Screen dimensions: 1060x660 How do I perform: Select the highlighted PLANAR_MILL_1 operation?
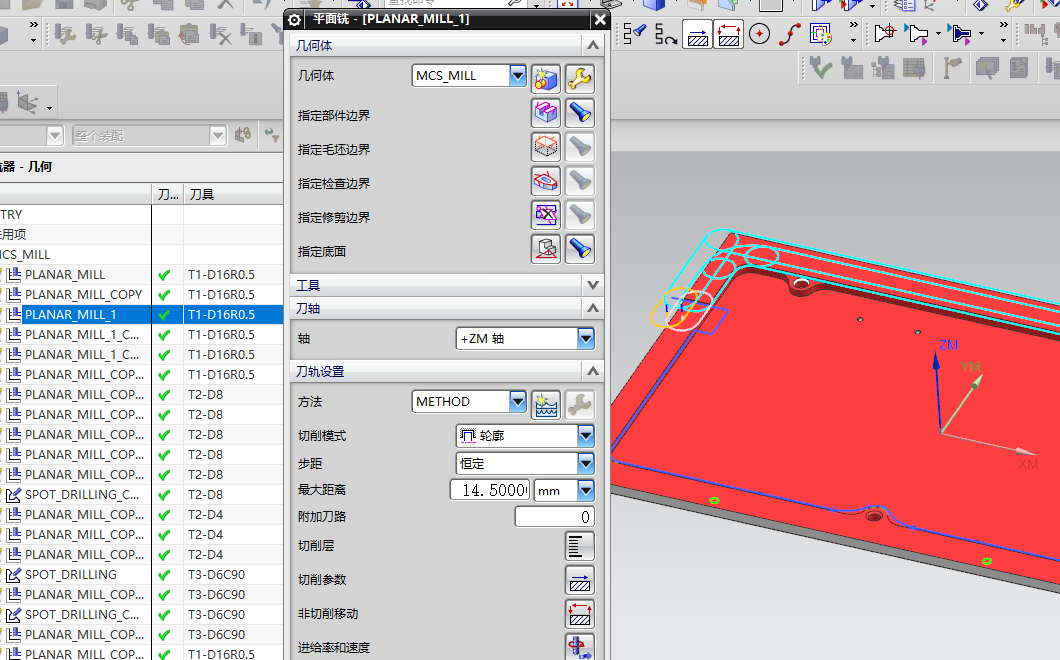click(x=70, y=314)
